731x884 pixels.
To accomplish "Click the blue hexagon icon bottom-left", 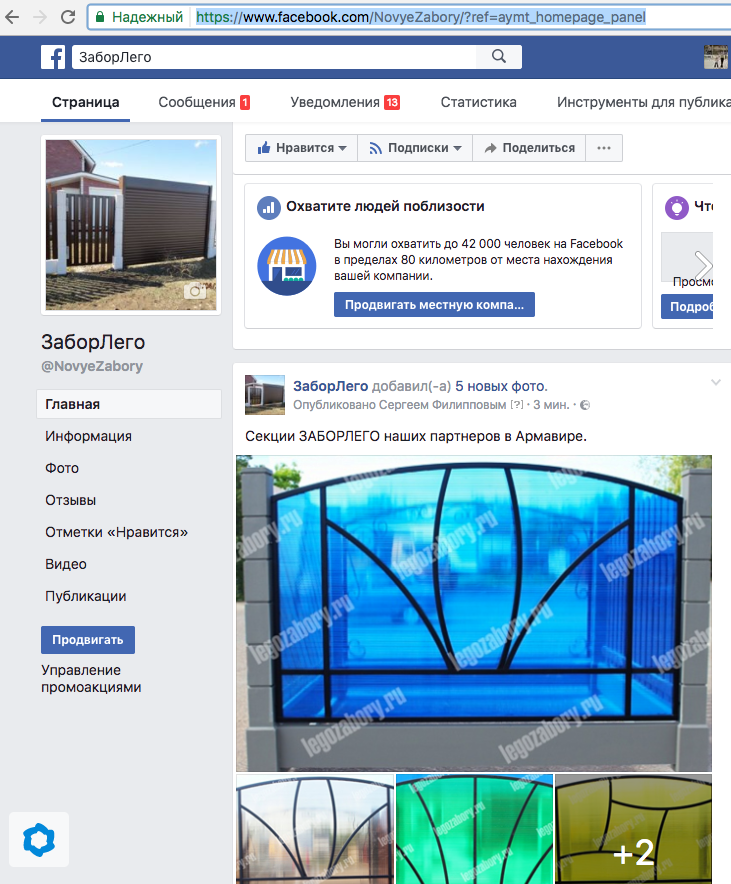I will [x=39, y=839].
